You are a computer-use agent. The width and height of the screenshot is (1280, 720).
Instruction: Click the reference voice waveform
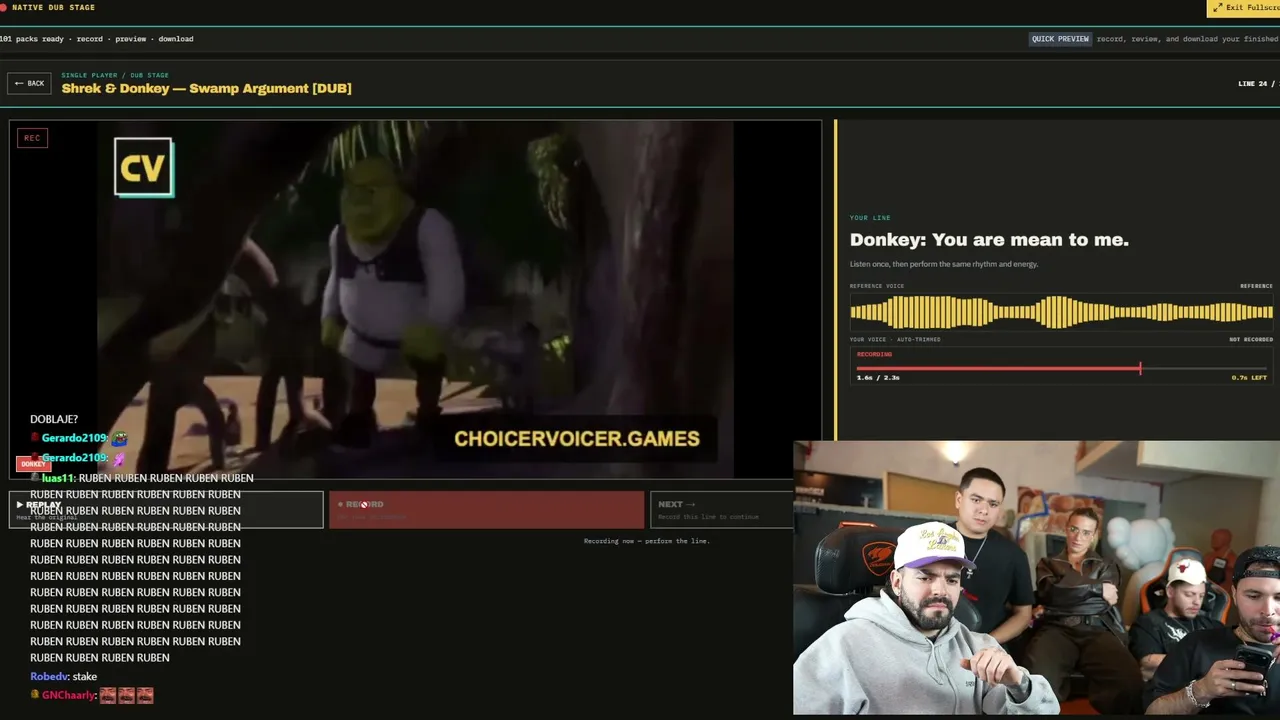pos(1061,312)
